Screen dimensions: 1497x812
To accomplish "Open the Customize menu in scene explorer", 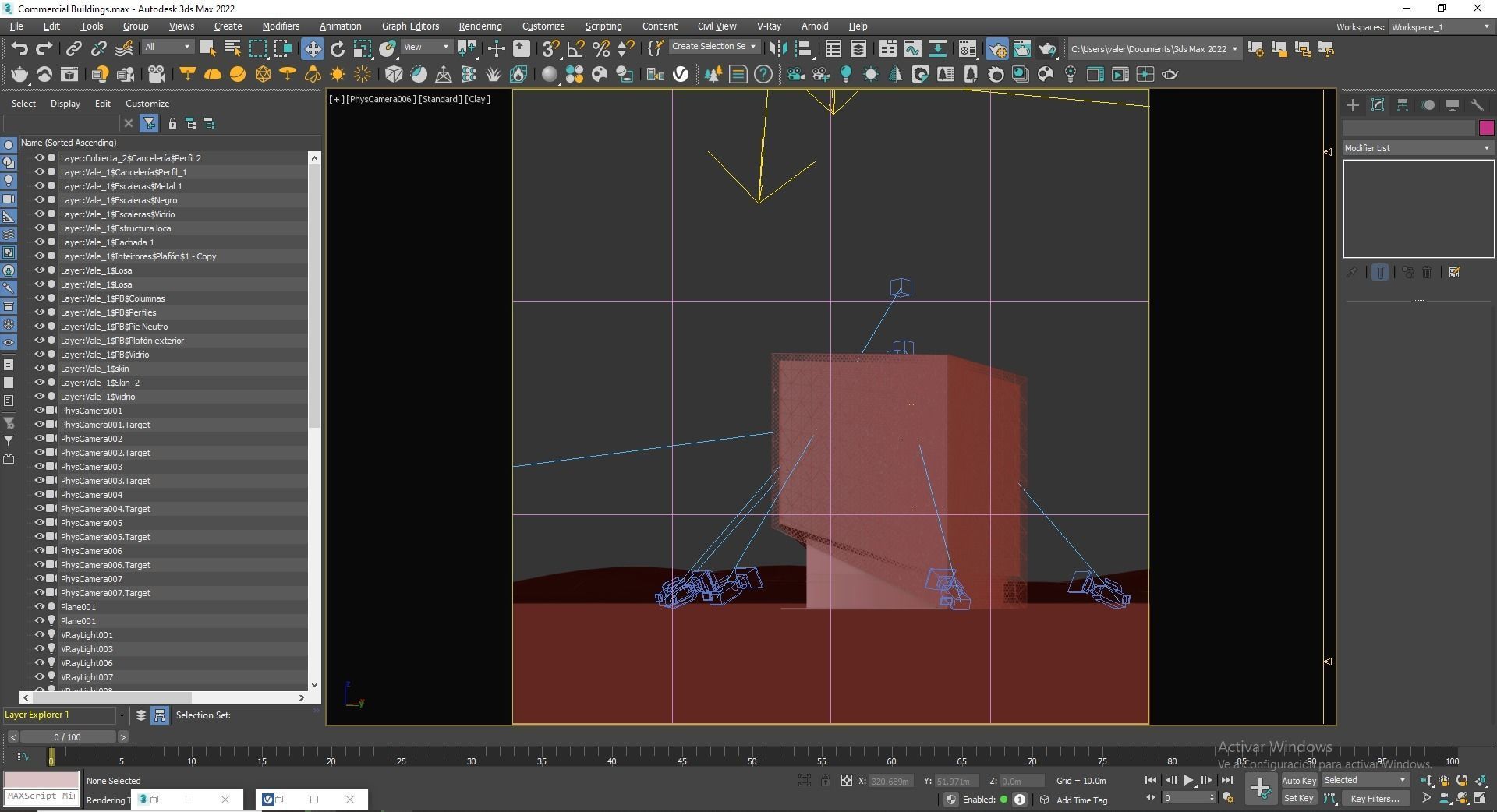I will (x=147, y=104).
